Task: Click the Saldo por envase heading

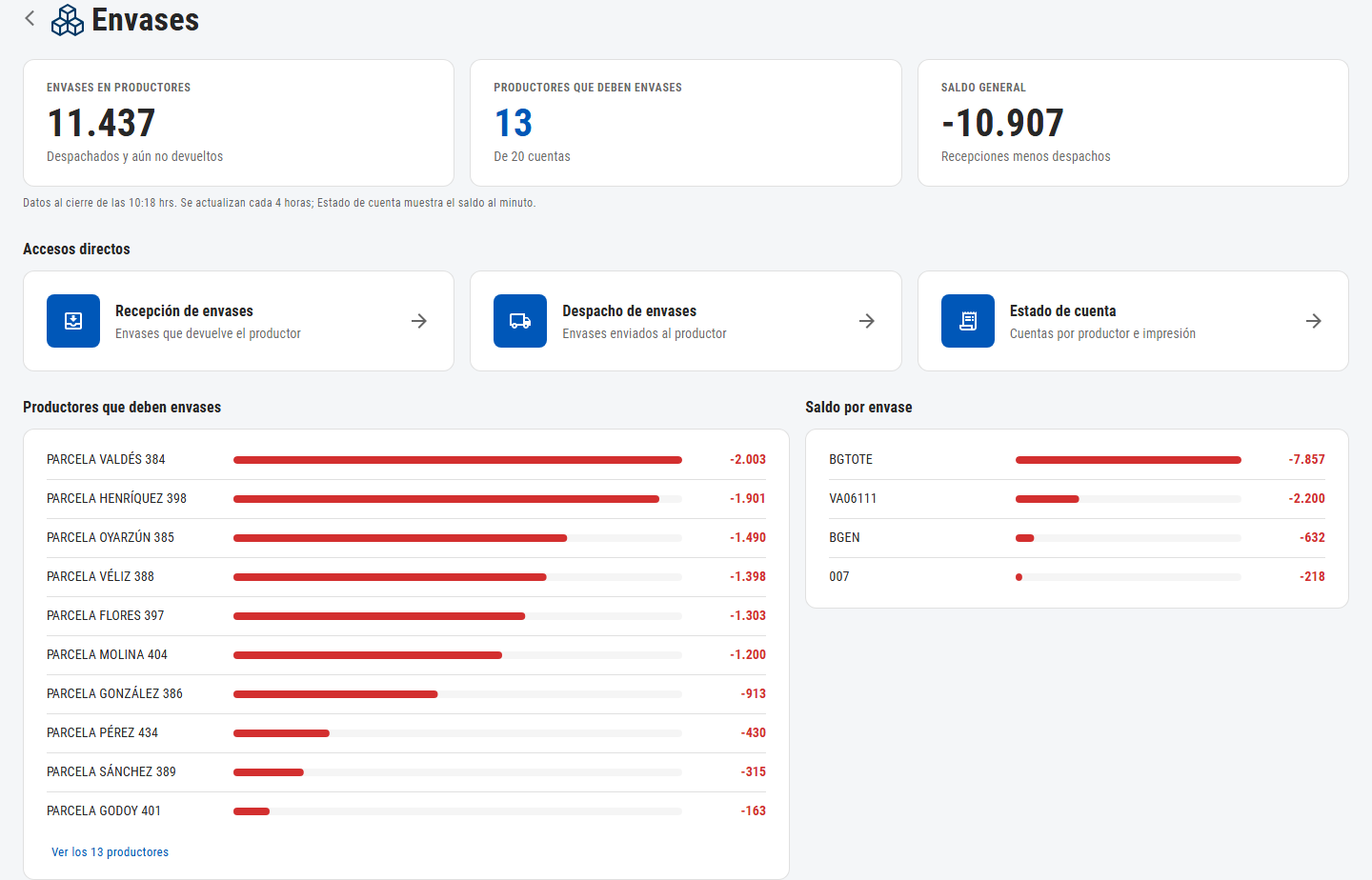Action: (858, 408)
